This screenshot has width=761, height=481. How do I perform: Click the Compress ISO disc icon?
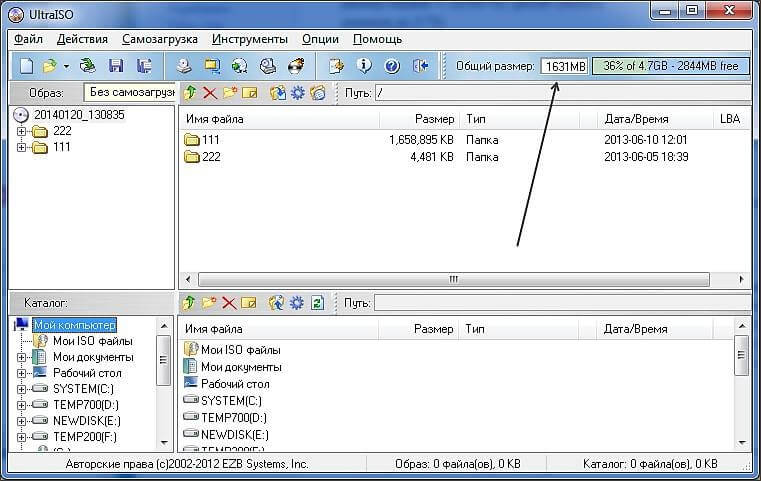point(240,66)
